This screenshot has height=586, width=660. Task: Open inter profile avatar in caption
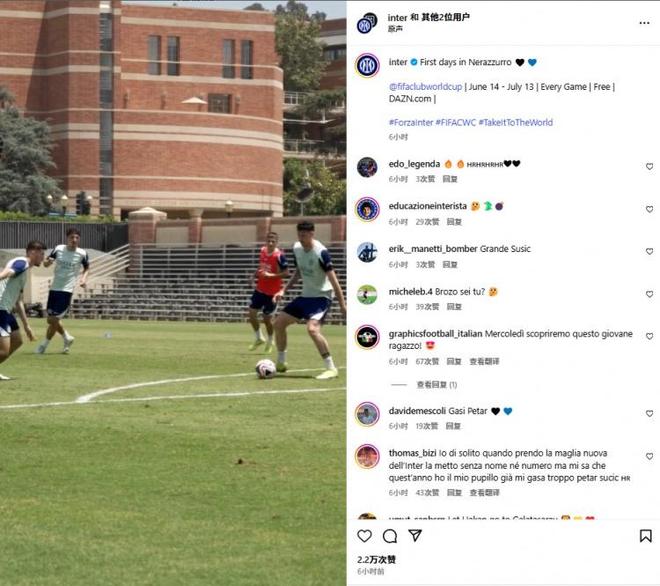(367, 65)
